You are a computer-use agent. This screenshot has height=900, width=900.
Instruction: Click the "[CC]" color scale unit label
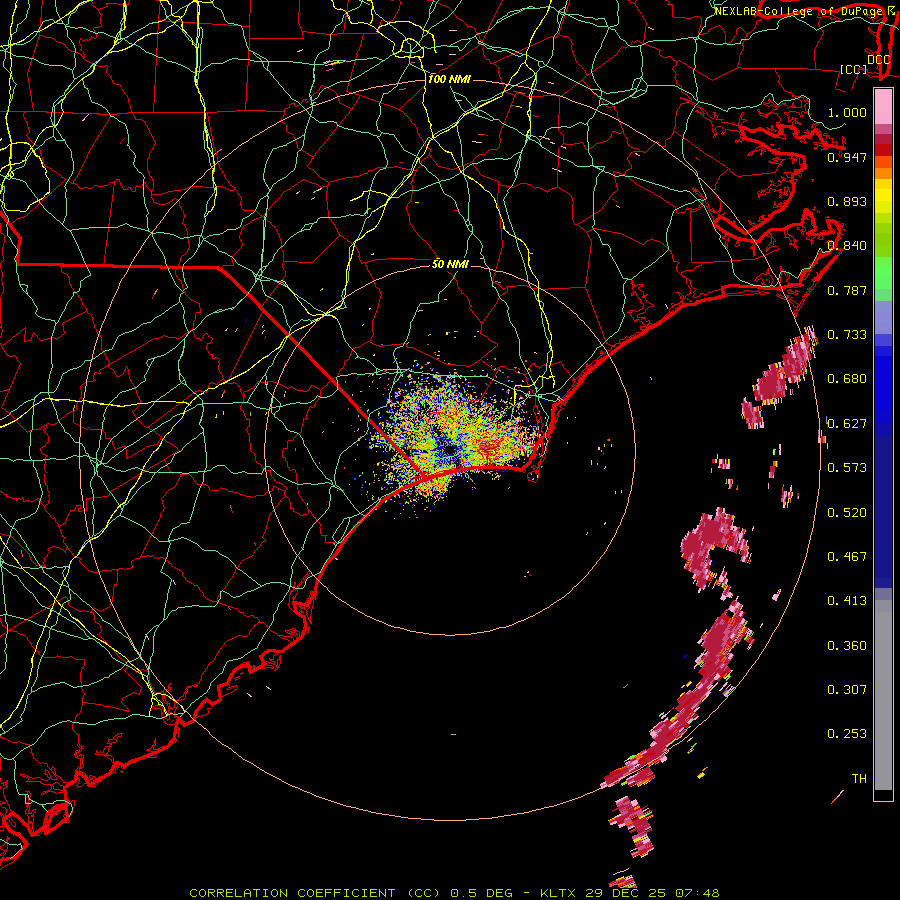click(x=854, y=69)
